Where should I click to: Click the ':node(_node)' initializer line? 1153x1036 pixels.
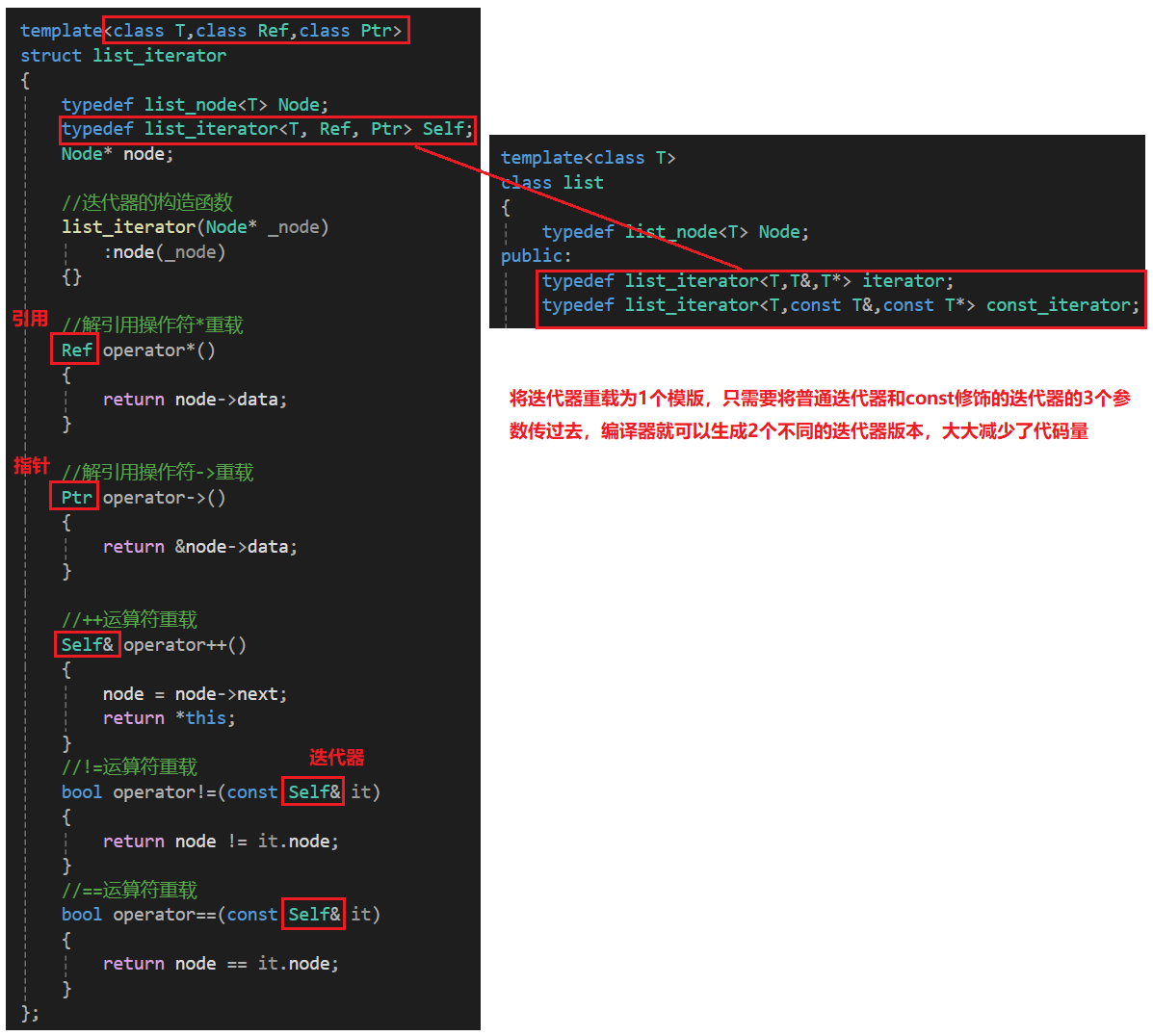tap(164, 252)
